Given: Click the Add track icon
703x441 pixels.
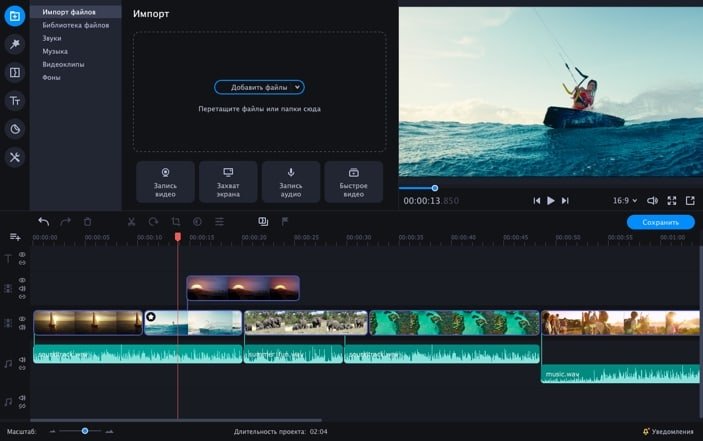Looking at the screenshot, I should point(15,237).
